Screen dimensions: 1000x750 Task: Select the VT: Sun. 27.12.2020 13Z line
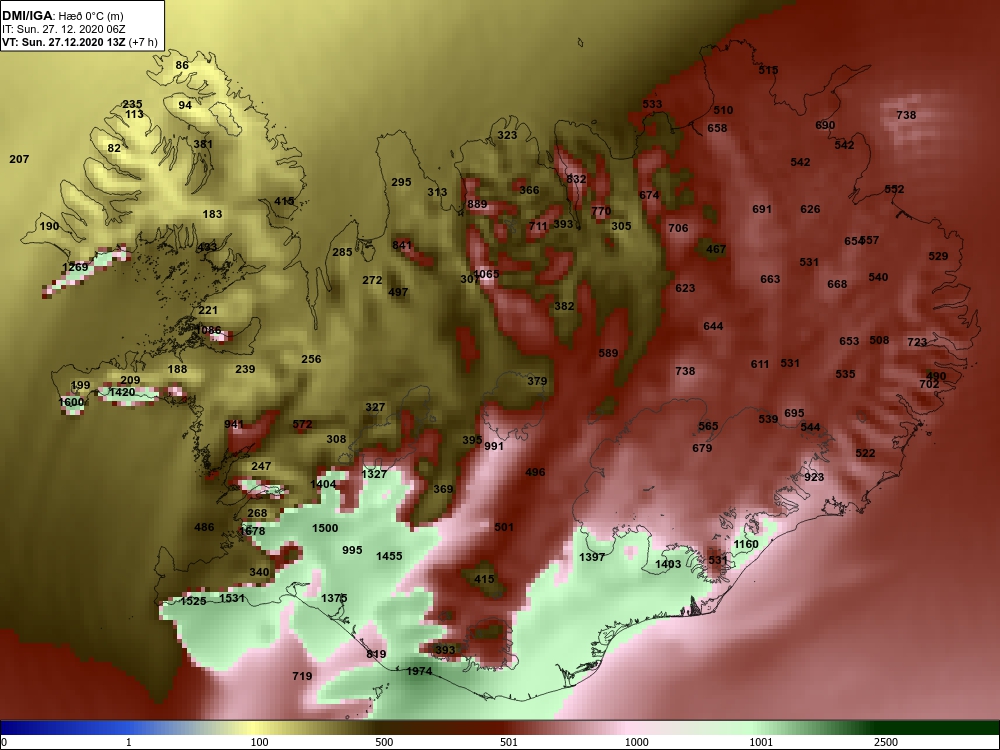79,43
